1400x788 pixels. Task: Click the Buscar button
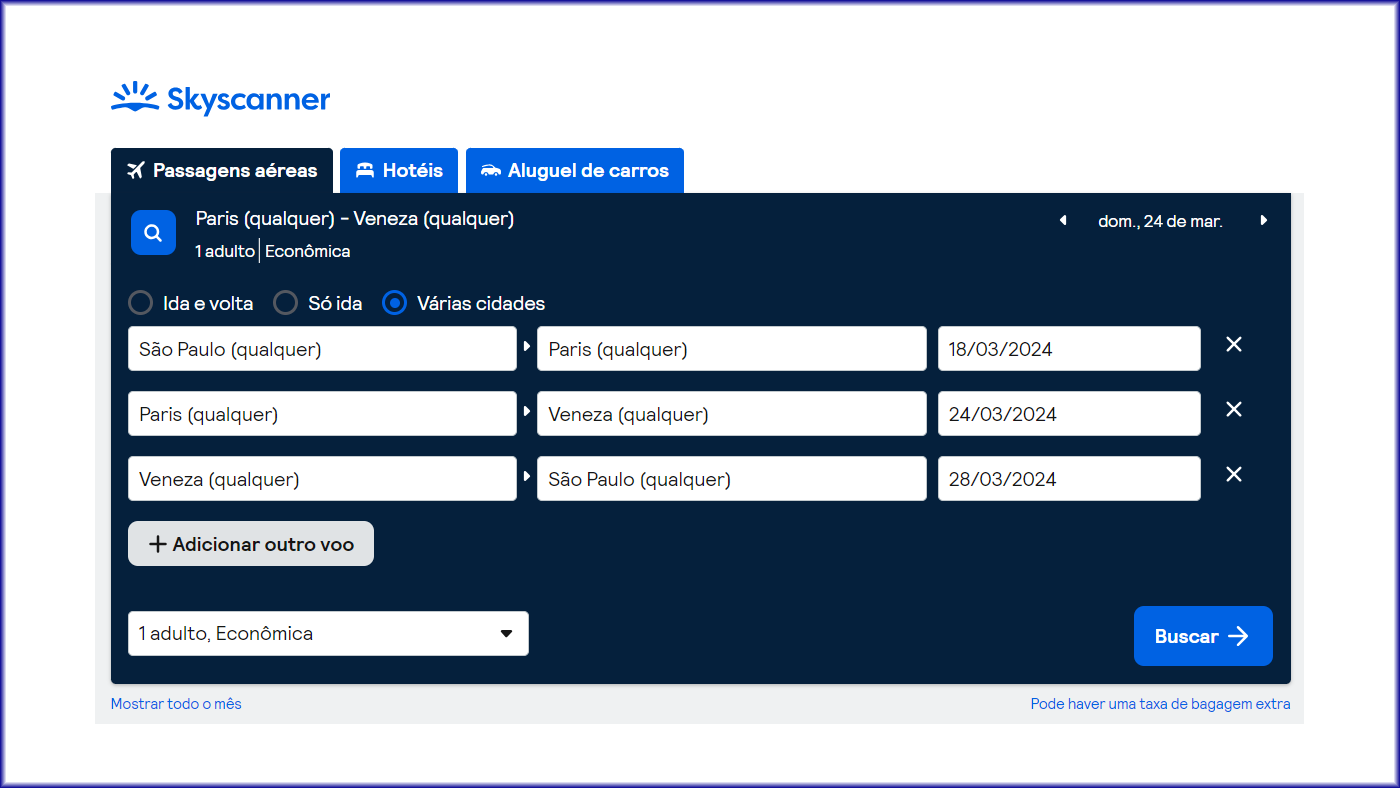pyautogui.click(x=1203, y=636)
